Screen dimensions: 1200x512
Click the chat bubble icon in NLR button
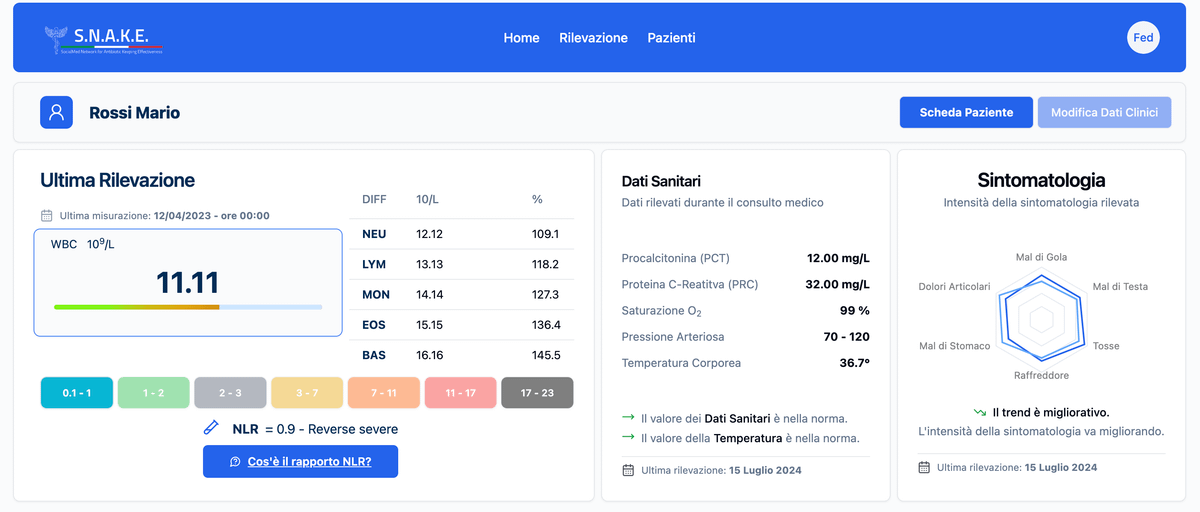235,461
